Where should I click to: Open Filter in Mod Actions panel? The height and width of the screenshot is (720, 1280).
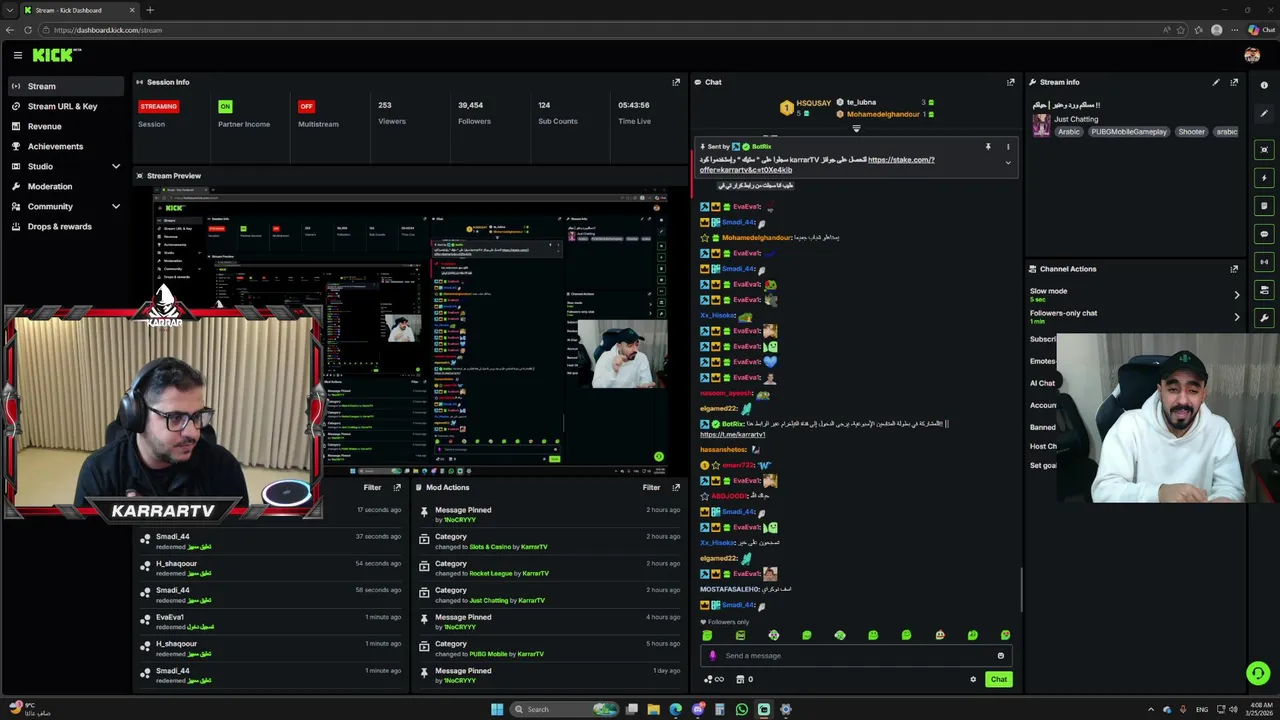(x=651, y=487)
